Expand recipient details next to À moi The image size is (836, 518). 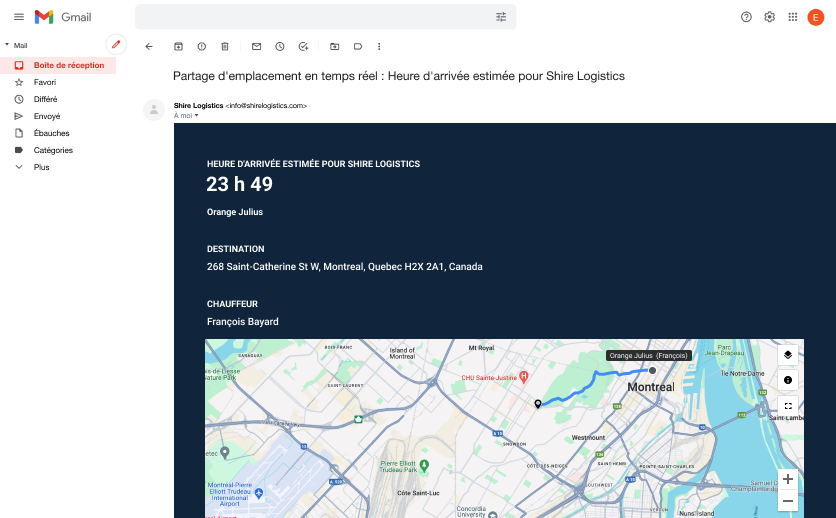196,116
